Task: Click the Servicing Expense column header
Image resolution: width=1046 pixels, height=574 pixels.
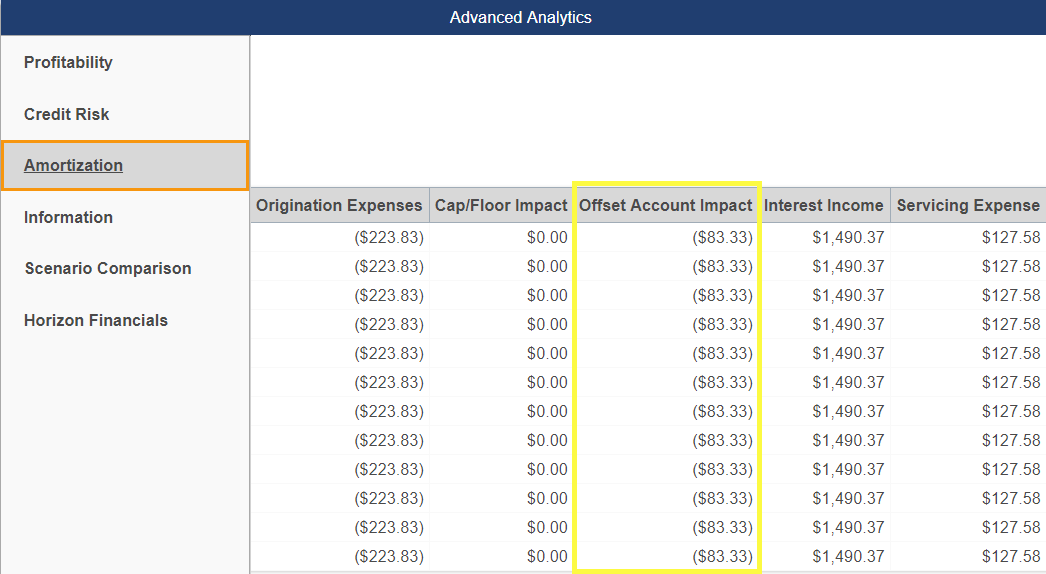Action: (x=968, y=205)
